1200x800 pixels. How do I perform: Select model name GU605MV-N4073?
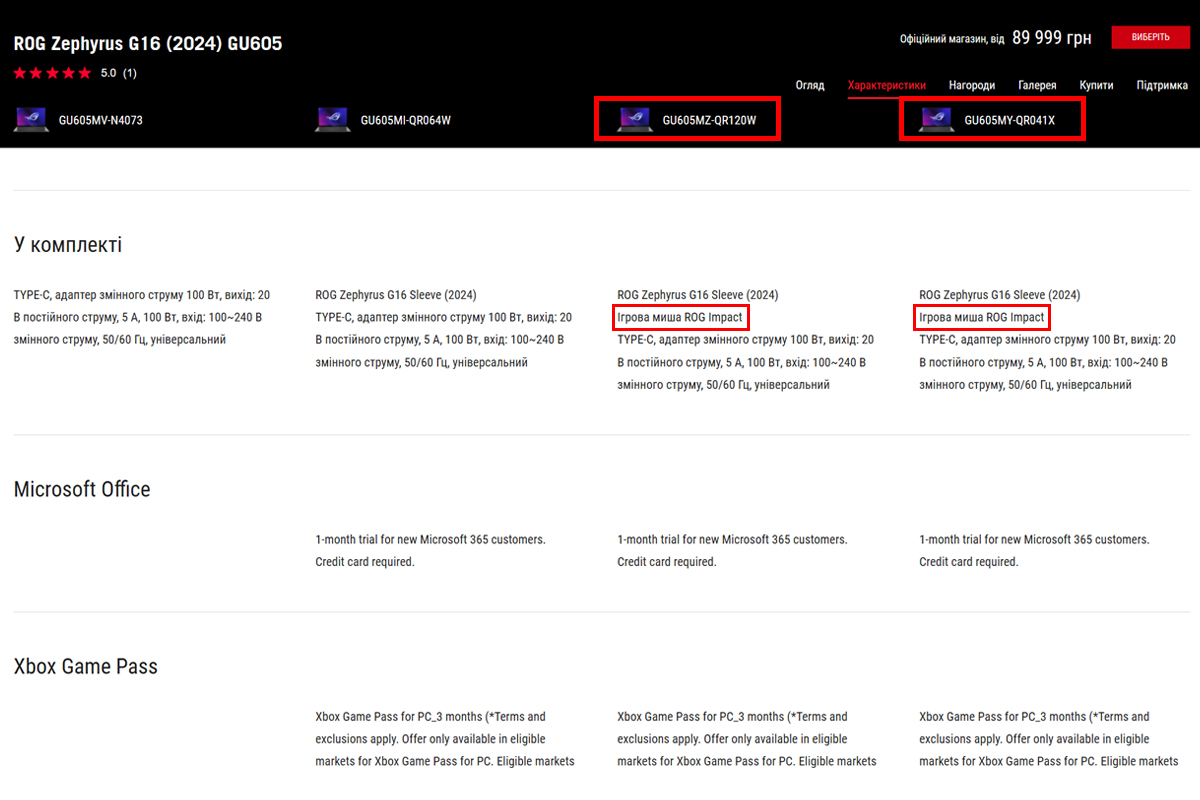pos(102,121)
